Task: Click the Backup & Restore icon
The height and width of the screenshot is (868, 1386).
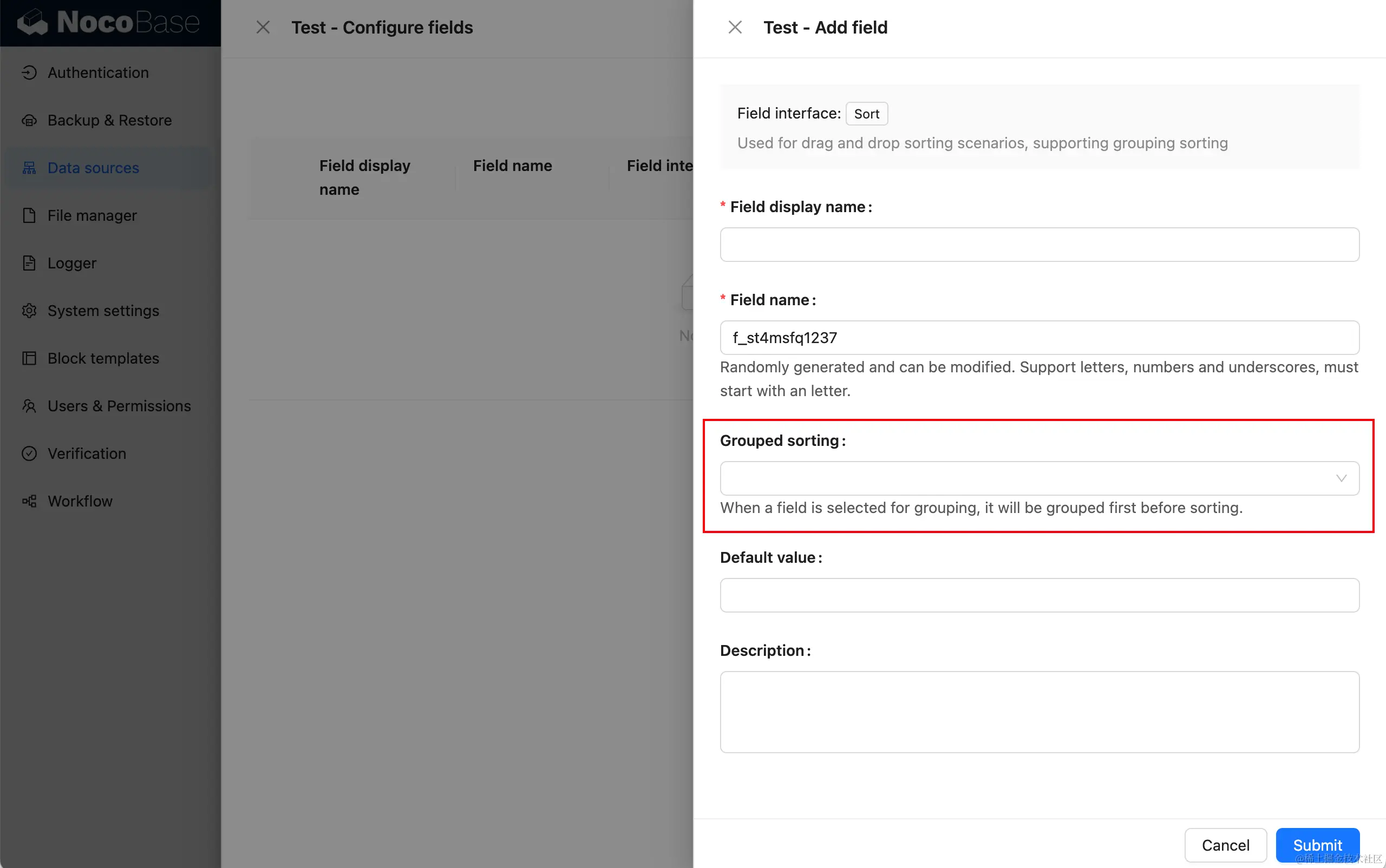Action: pos(29,120)
